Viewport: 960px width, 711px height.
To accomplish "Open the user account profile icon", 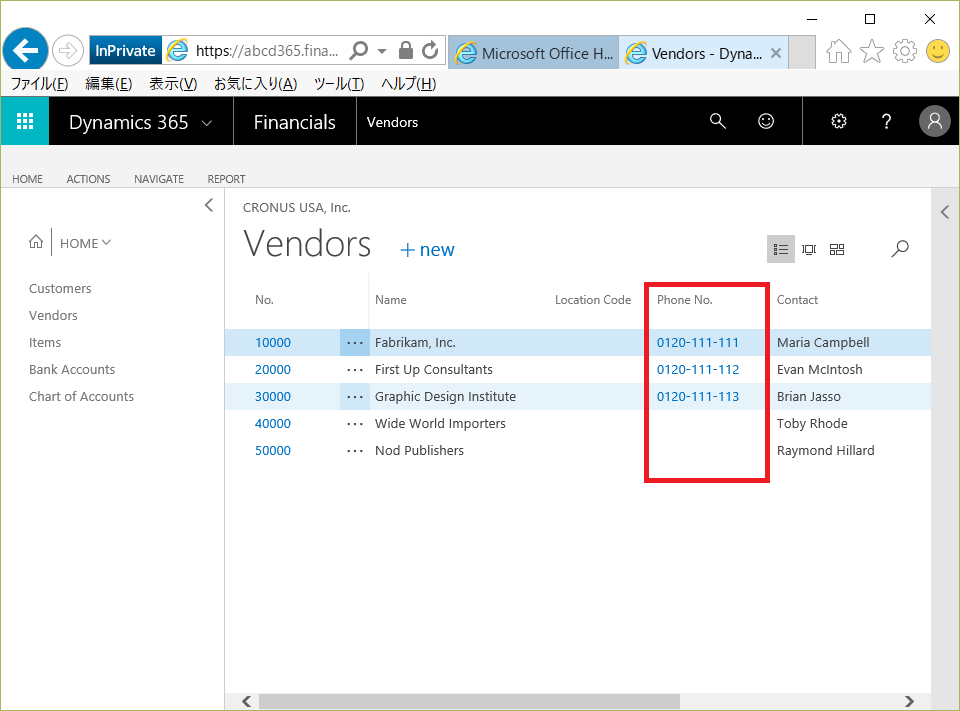I will click(934, 121).
